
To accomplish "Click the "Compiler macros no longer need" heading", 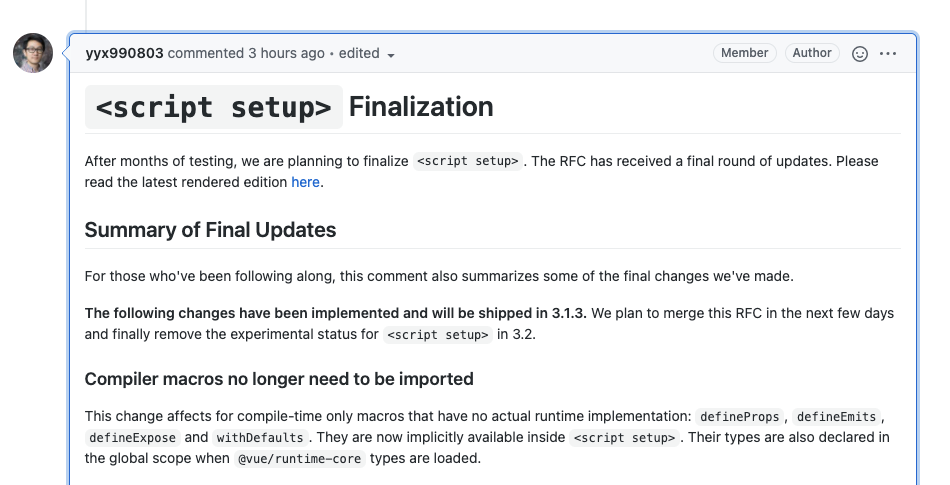I will [x=279, y=379].
